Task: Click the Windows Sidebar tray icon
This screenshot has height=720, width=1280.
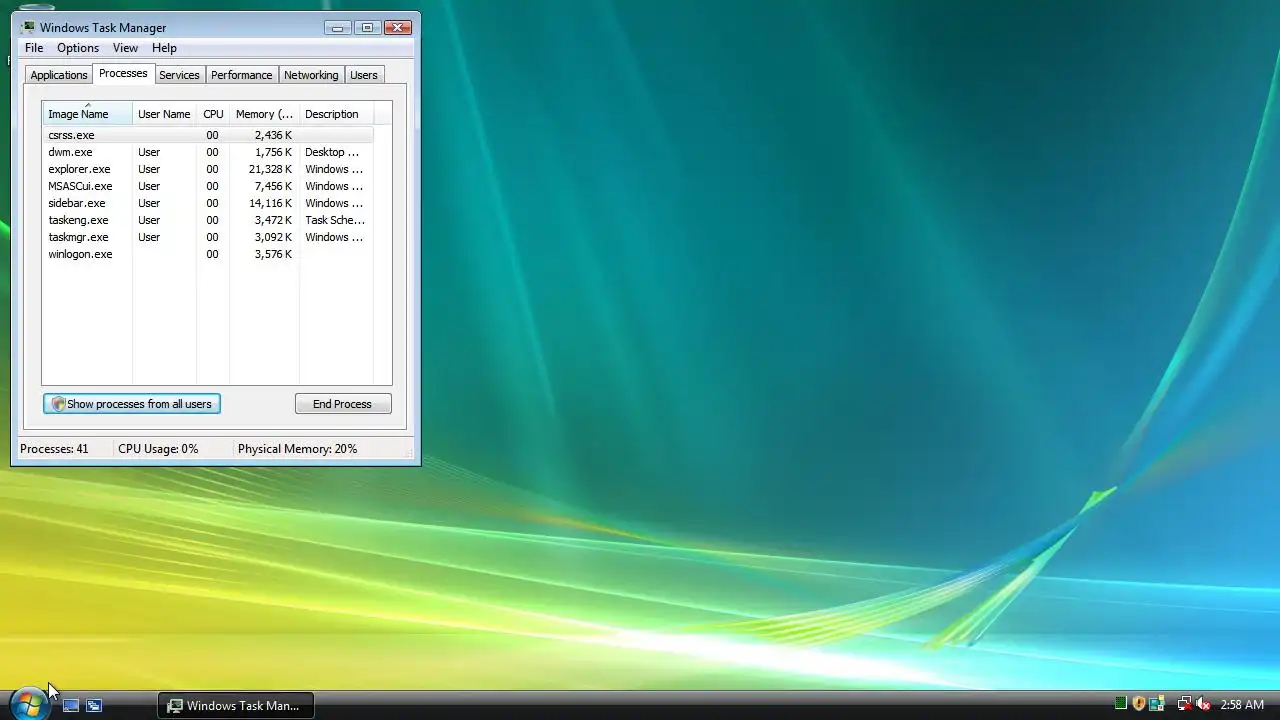Action: pyautogui.click(x=1157, y=704)
